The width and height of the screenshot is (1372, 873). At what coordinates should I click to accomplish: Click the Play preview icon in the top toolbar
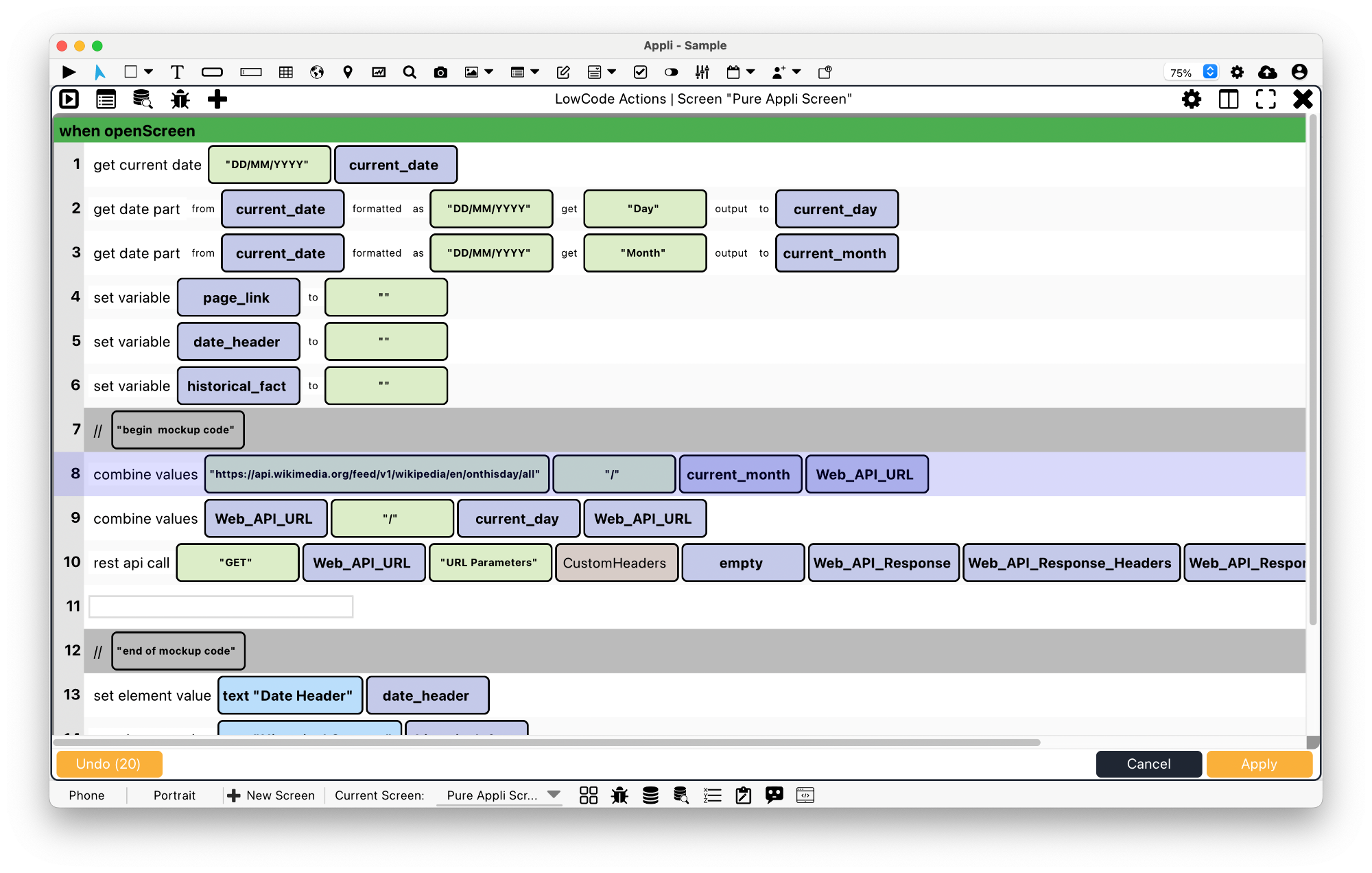pyautogui.click(x=69, y=72)
